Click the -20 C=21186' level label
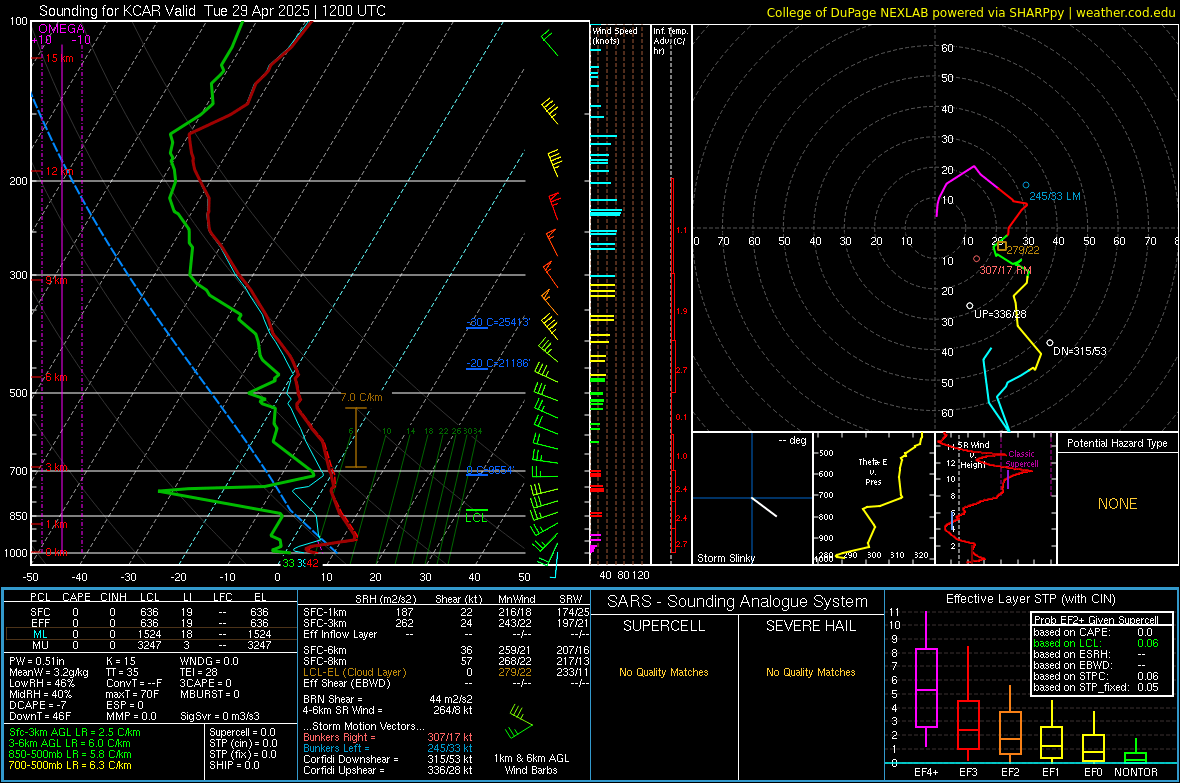Viewport: 1180px width, 783px height. point(498,363)
